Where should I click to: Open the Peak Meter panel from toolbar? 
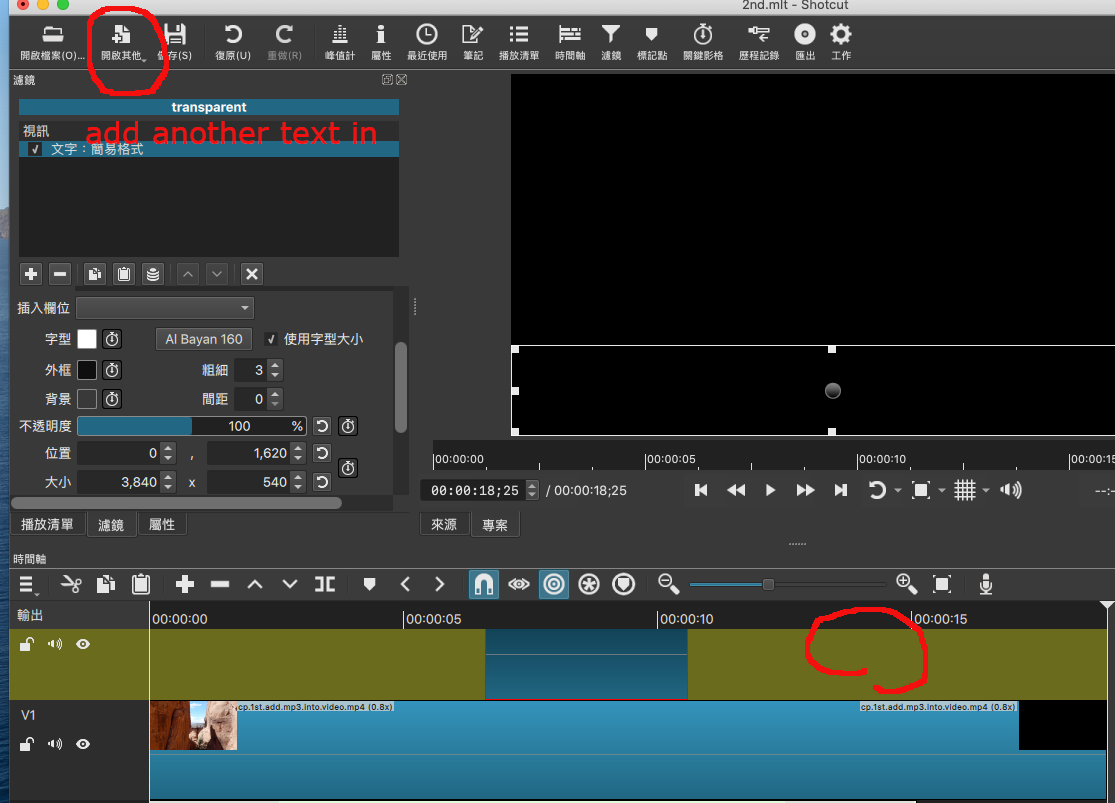pyautogui.click(x=340, y=42)
